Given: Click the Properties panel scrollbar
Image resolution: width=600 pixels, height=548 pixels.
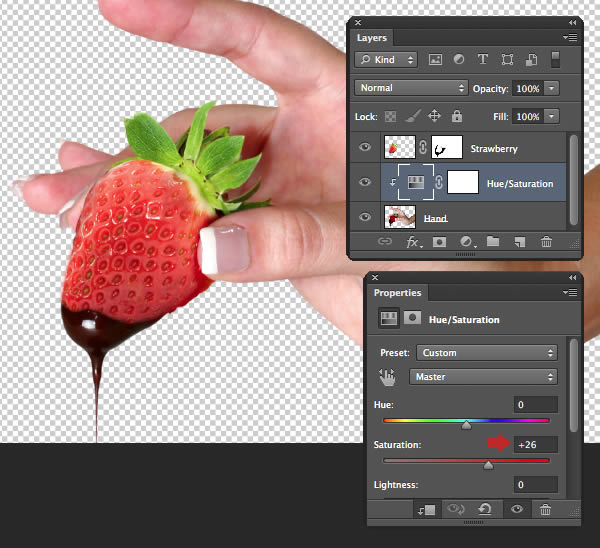Looking at the screenshot, I should pyautogui.click(x=573, y=385).
